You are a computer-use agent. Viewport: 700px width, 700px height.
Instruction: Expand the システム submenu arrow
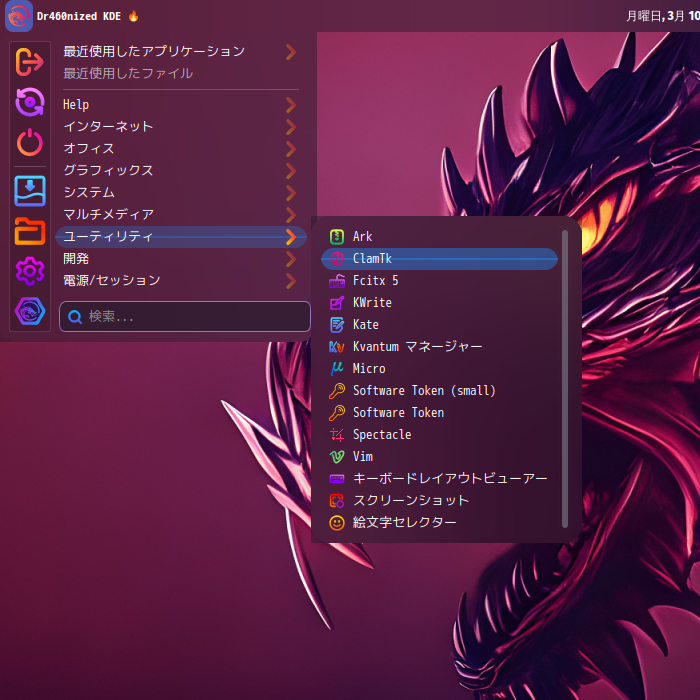coord(291,192)
